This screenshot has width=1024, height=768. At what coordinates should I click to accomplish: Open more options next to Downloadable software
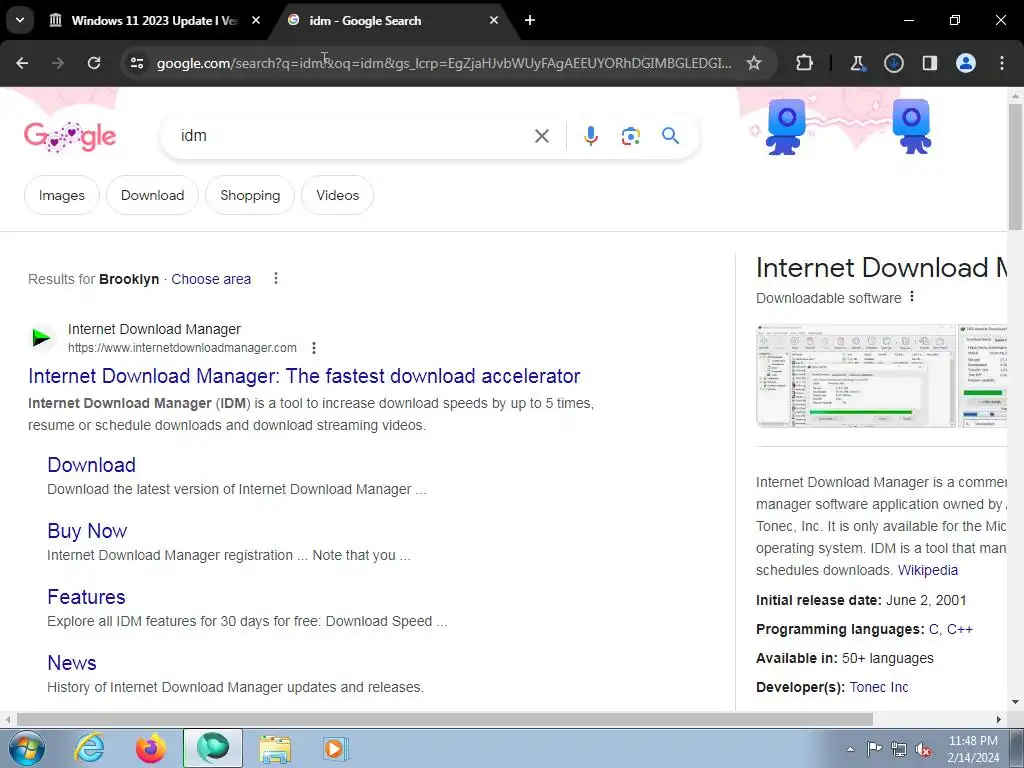(912, 297)
